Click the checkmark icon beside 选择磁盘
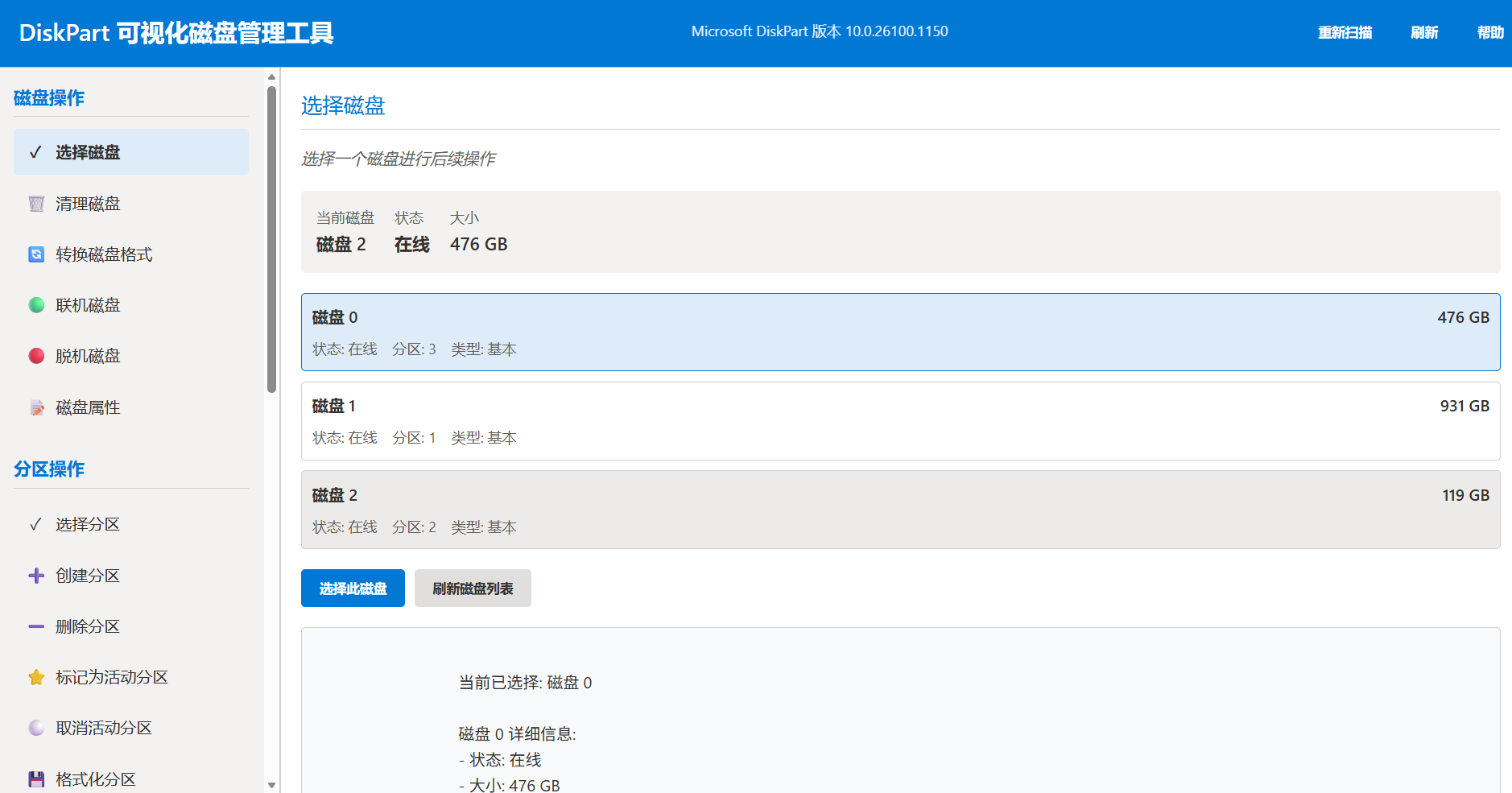This screenshot has height=793, width=1512. pos(35,152)
